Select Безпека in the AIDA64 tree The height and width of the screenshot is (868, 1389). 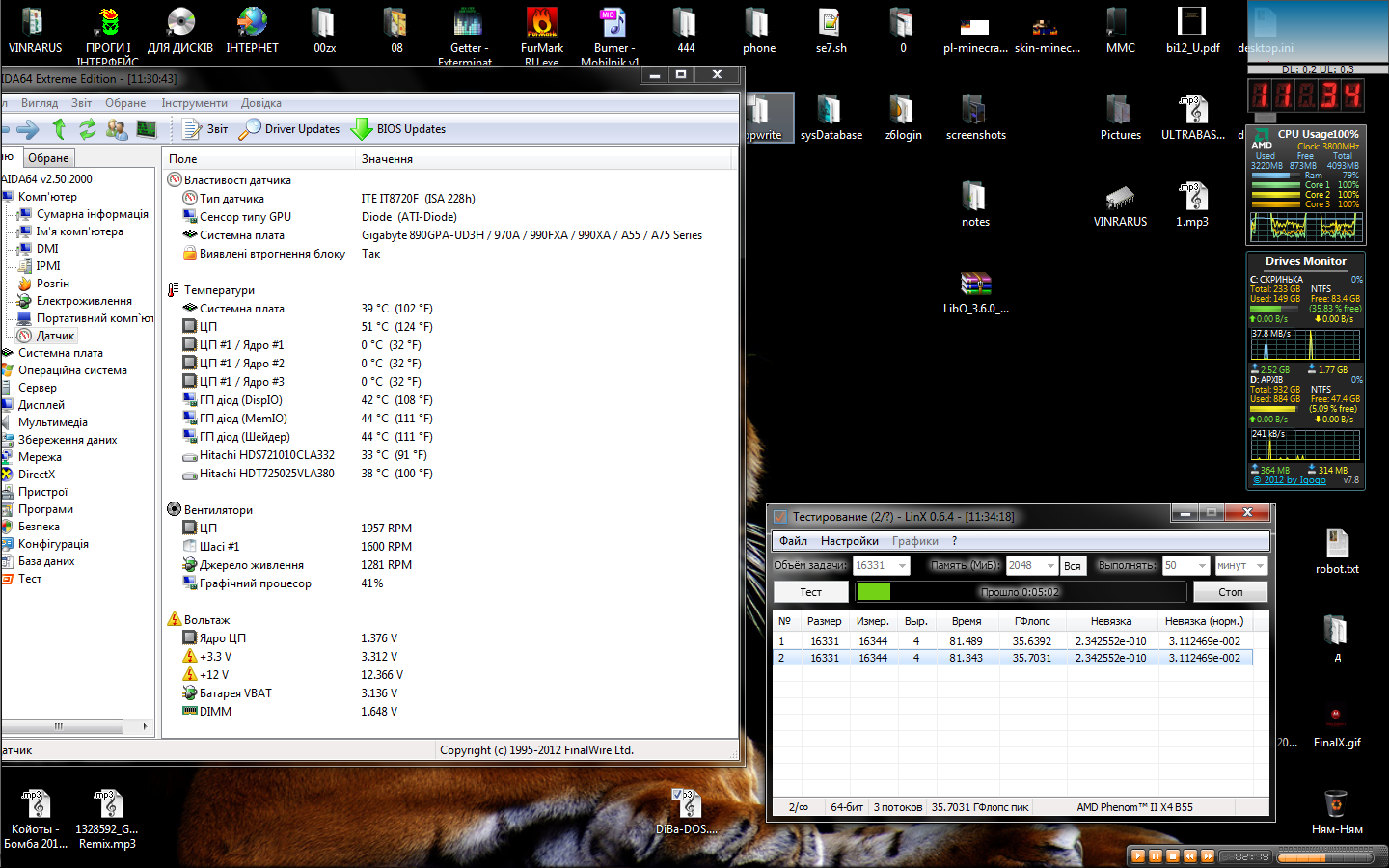pos(39,527)
